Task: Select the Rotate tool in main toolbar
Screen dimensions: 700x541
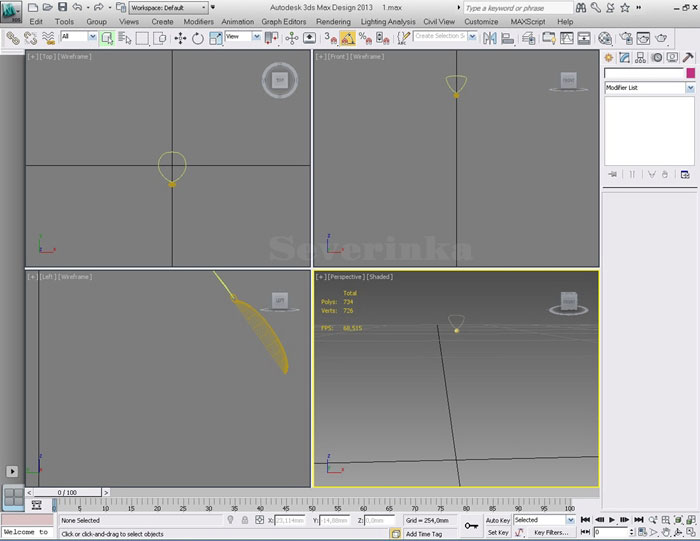Action: pyautogui.click(x=197, y=38)
